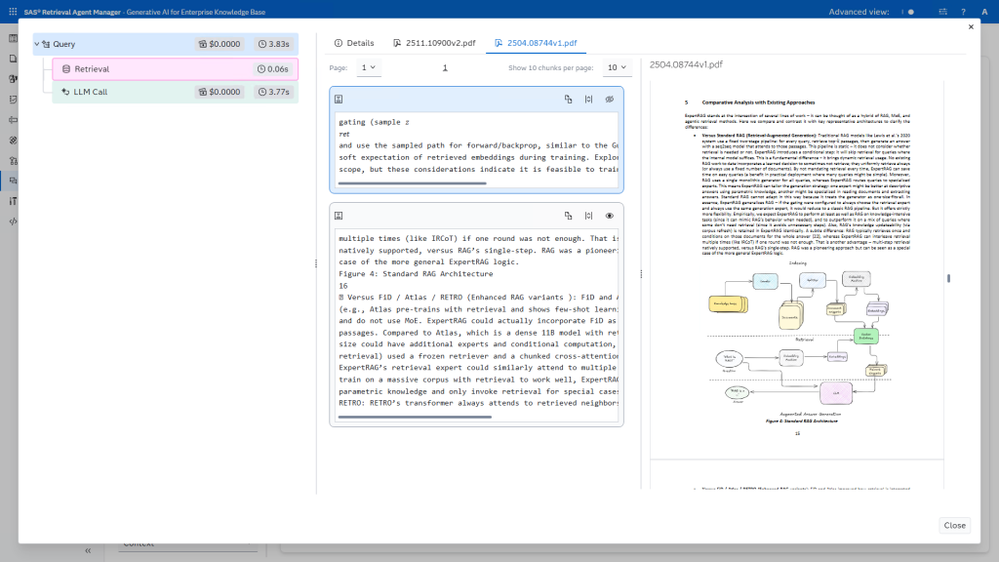The height and width of the screenshot is (562, 999).
Task: Select the LLM Call step
Action: (x=175, y=92)
